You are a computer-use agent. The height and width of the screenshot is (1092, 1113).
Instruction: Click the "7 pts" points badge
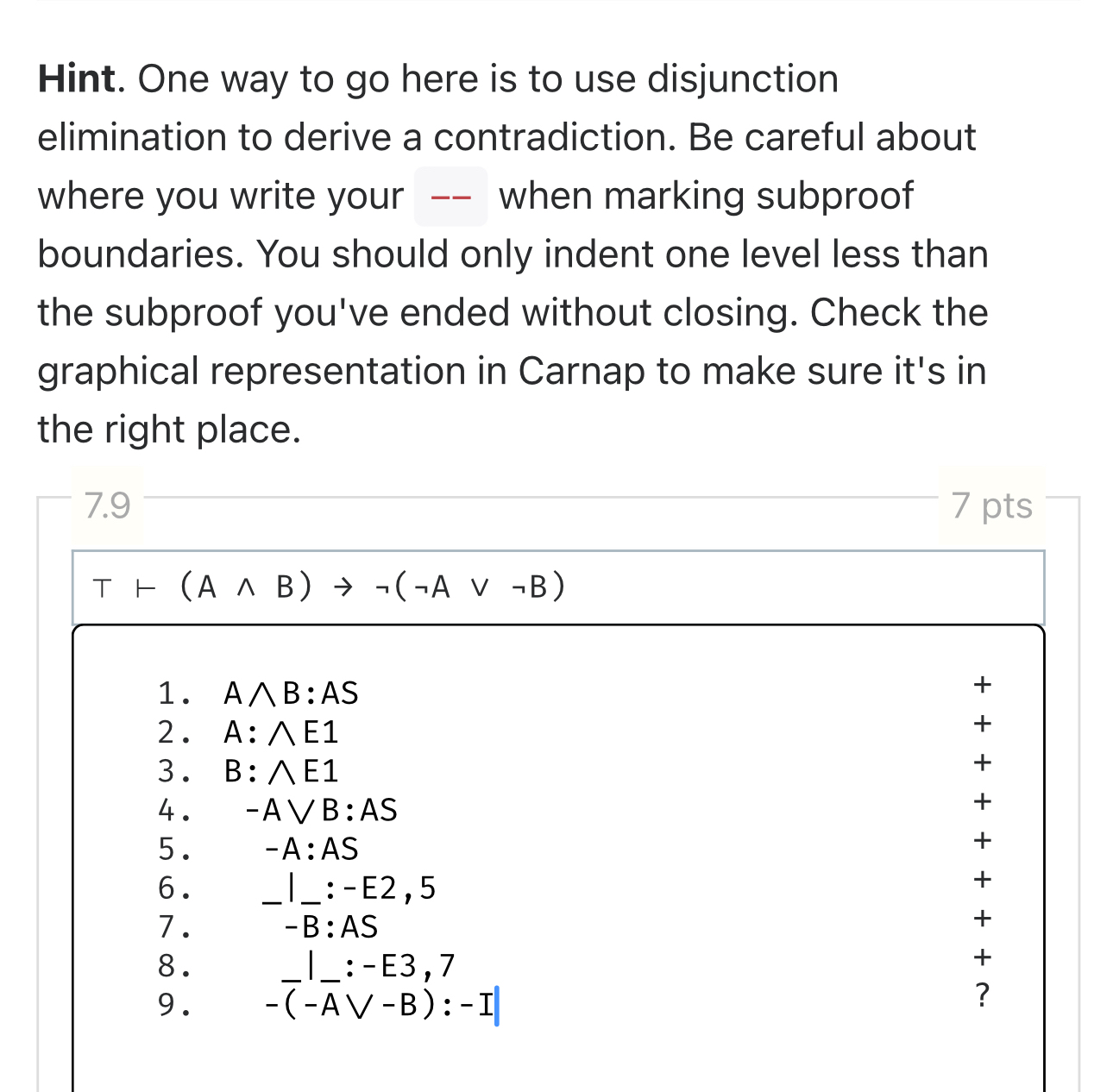point(991,506)
